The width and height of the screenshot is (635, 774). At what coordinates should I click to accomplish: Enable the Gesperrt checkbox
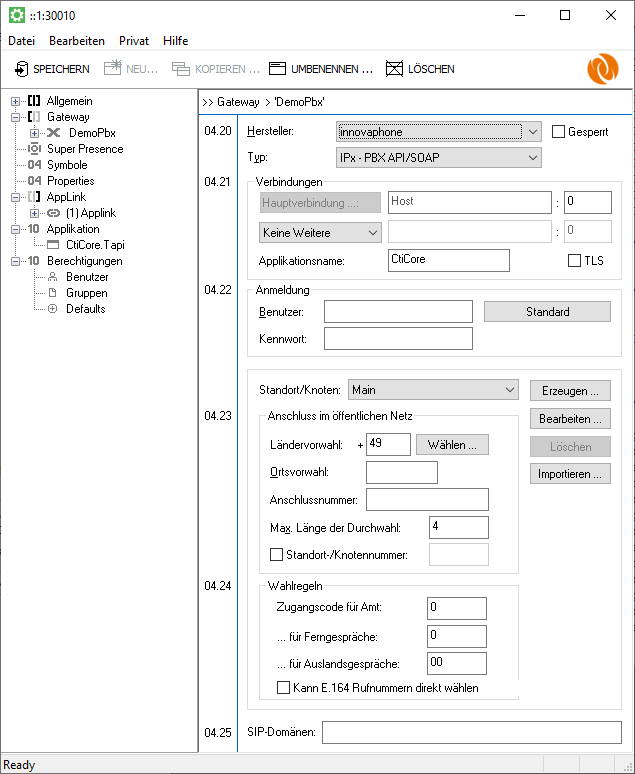559,132
